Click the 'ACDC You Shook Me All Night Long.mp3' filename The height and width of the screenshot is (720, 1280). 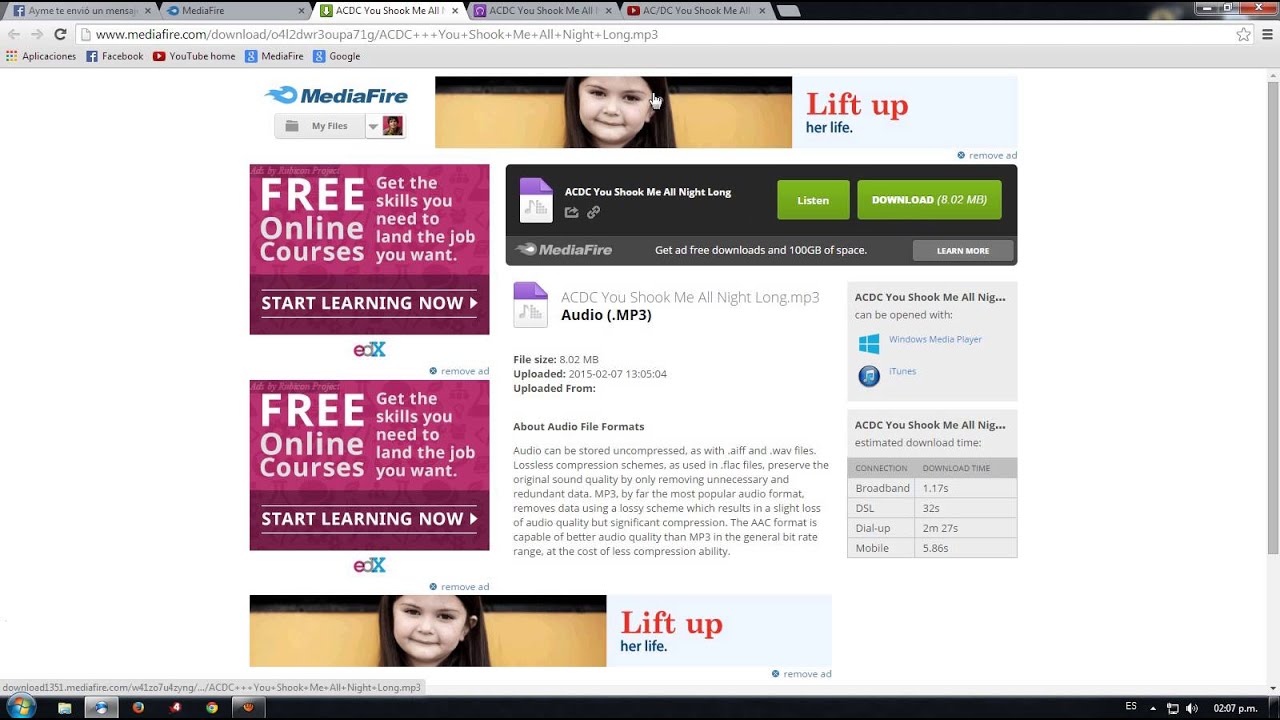690,297
